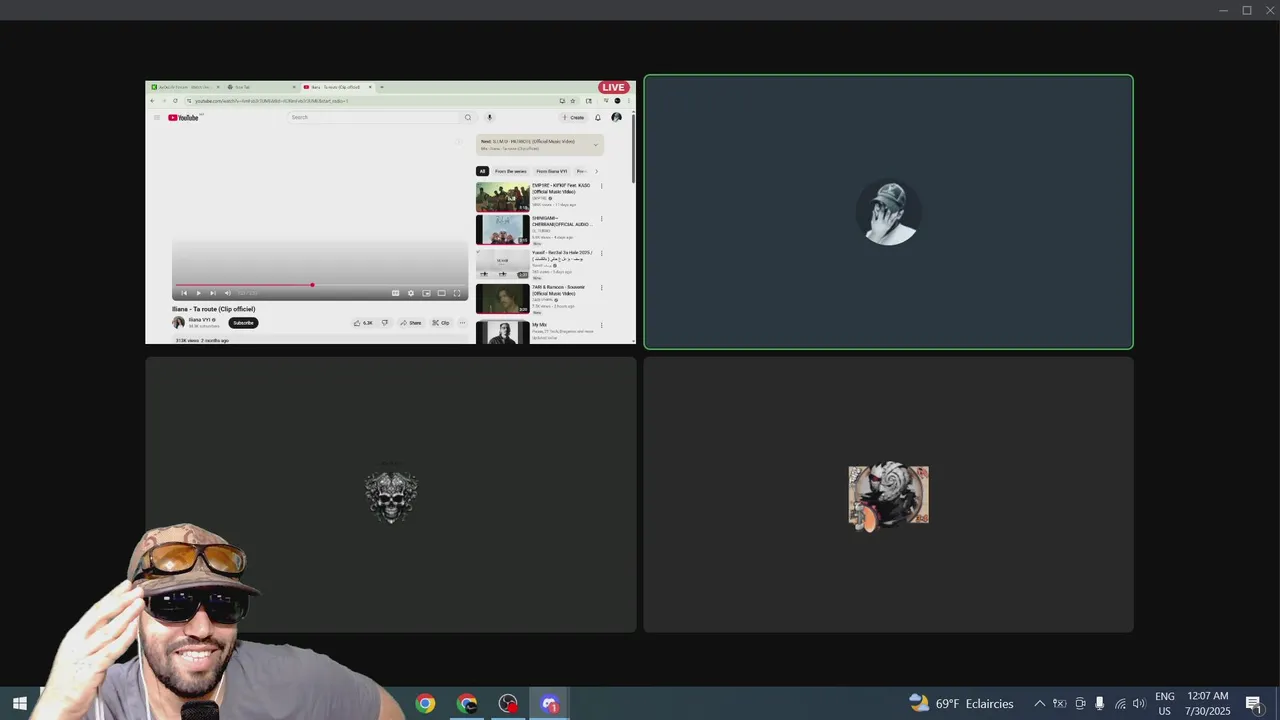Switch to first browser tab in stream
Viewport: 1280px width, 720px height.
coord(185,87)
